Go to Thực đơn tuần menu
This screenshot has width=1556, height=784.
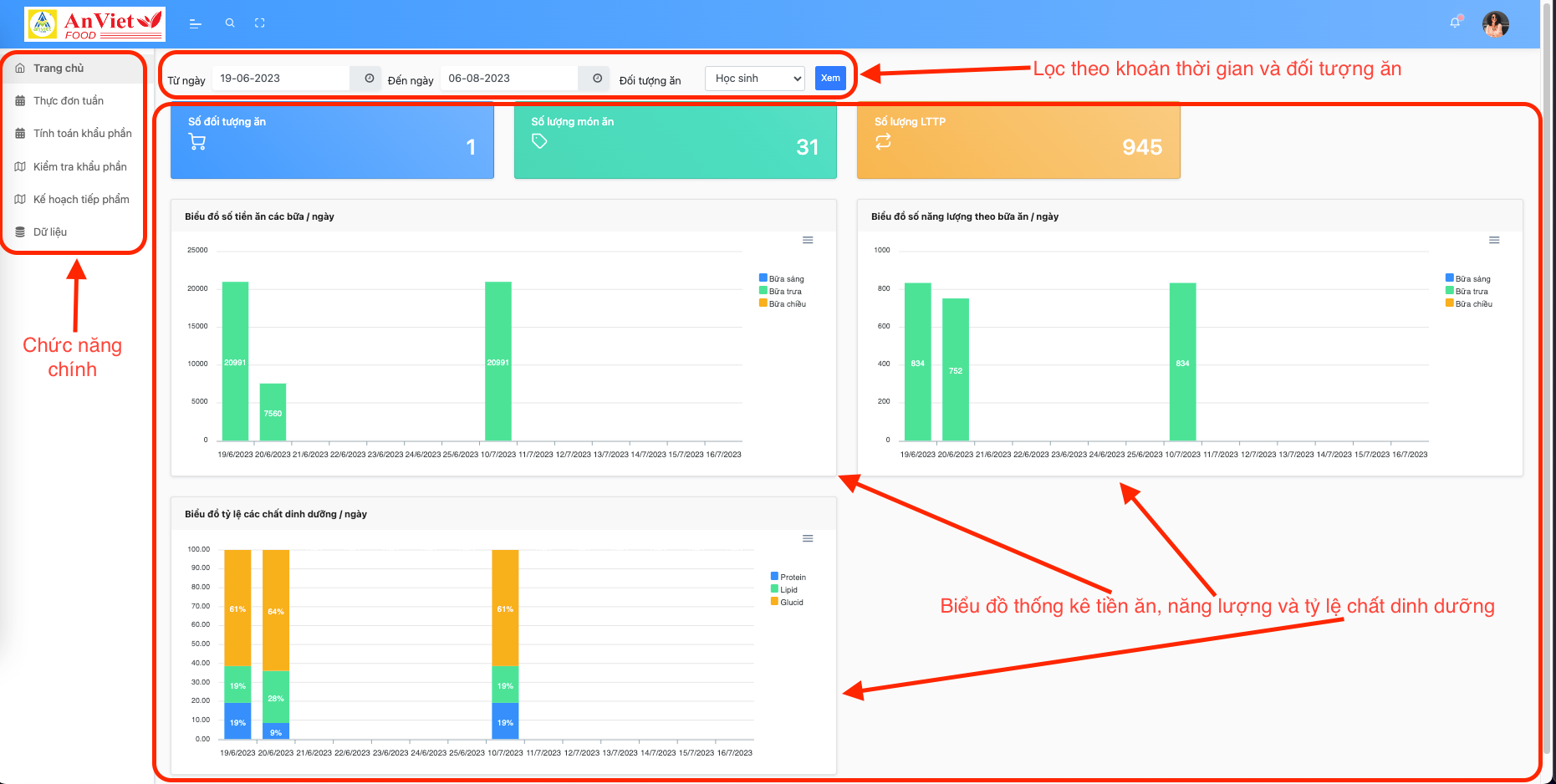(69, 101)
